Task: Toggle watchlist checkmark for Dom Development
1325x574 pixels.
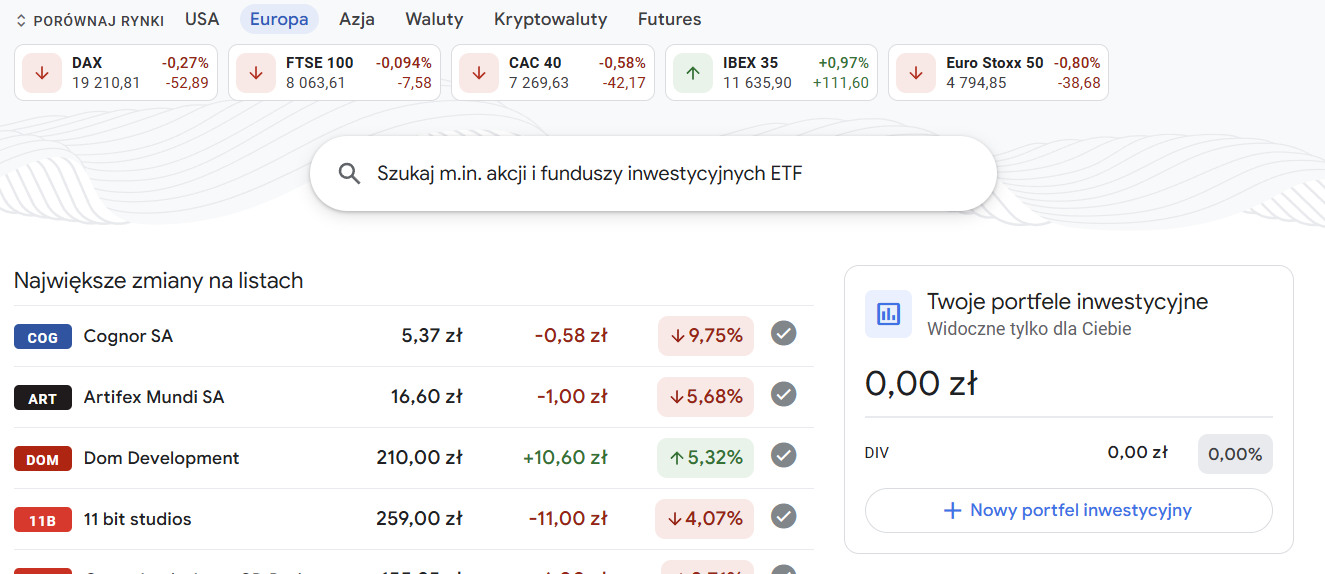Action: tap(784, 456)
